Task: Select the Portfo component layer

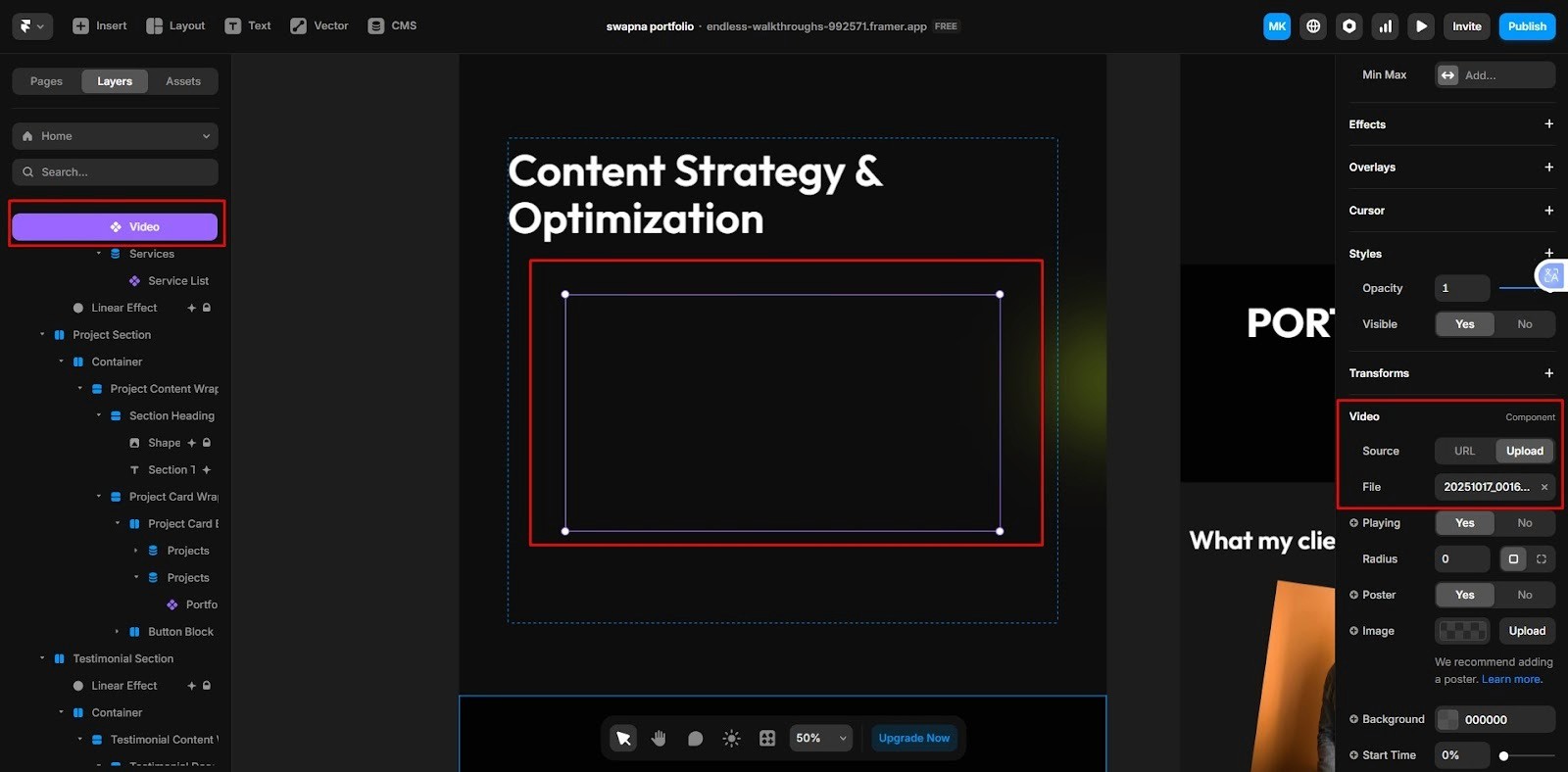Action: click(192, 604)
